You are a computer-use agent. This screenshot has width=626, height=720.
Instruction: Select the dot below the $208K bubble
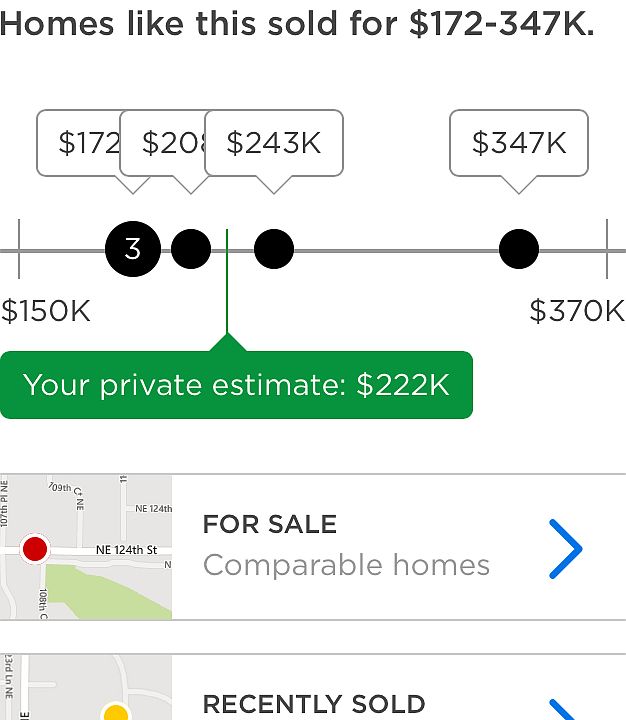[191, 249]
